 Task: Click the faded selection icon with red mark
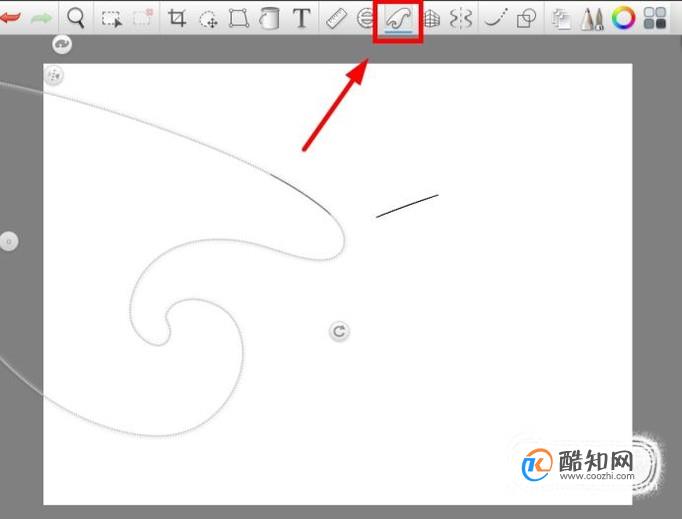[143, 18]
